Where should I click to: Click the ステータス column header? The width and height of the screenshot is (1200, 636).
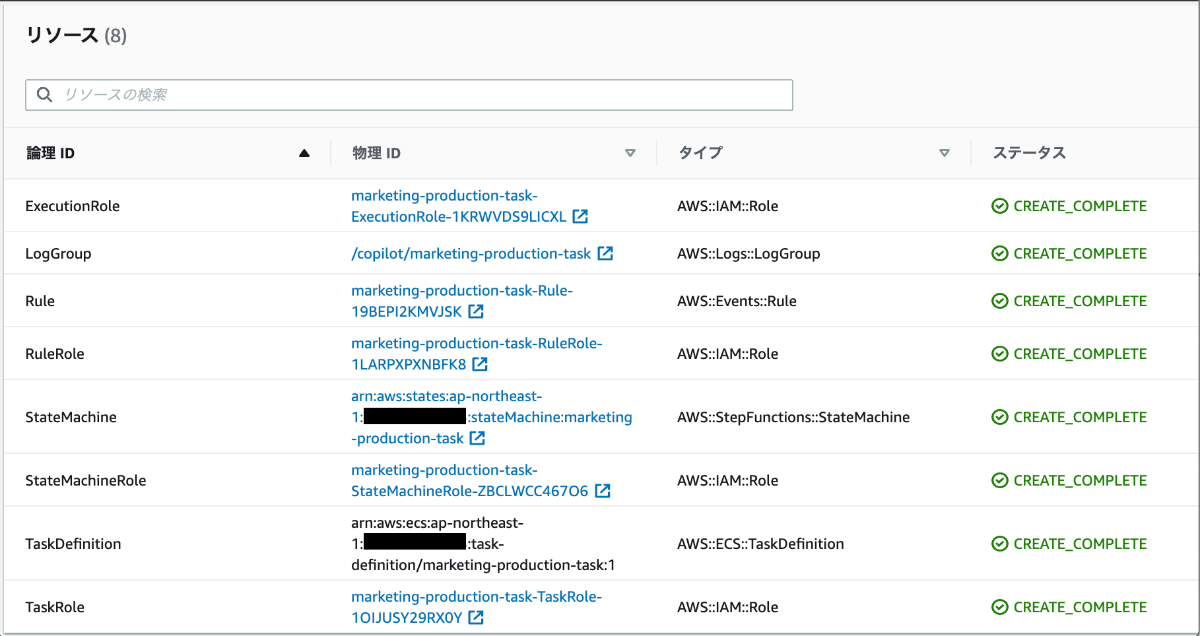[x=1029, y=153]
